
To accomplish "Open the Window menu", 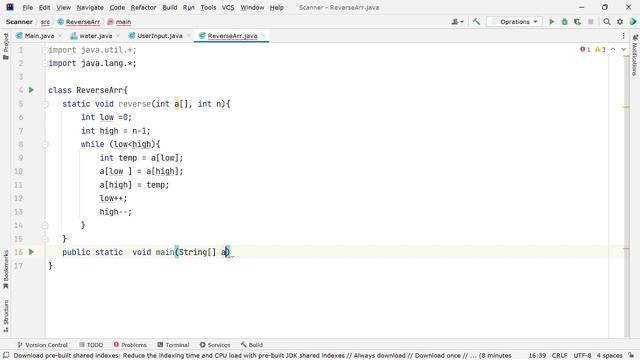I will pos(252,7).
